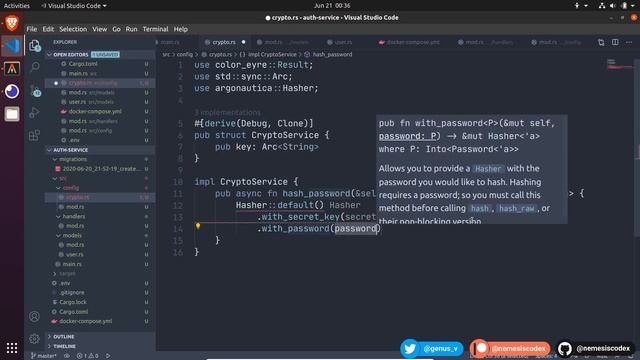Viewport: 640px width, 360px height.
Task: Click the errors and warnings count in the status bar
Action: tap(88, 356)
